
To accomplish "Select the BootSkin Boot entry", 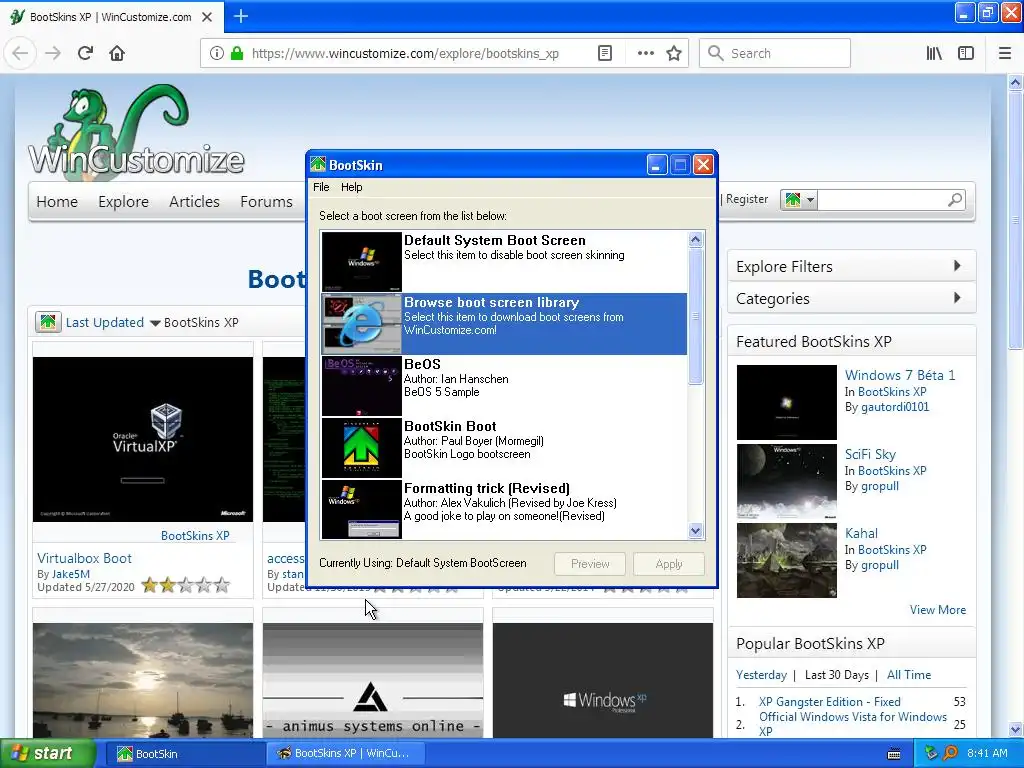I will 504,447.
